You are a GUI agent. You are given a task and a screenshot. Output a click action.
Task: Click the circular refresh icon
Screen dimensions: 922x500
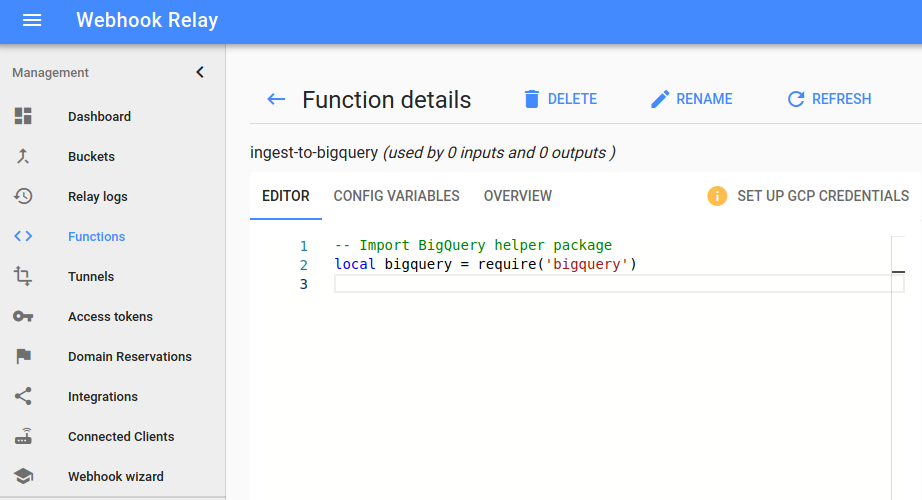(x=796, y=99)
